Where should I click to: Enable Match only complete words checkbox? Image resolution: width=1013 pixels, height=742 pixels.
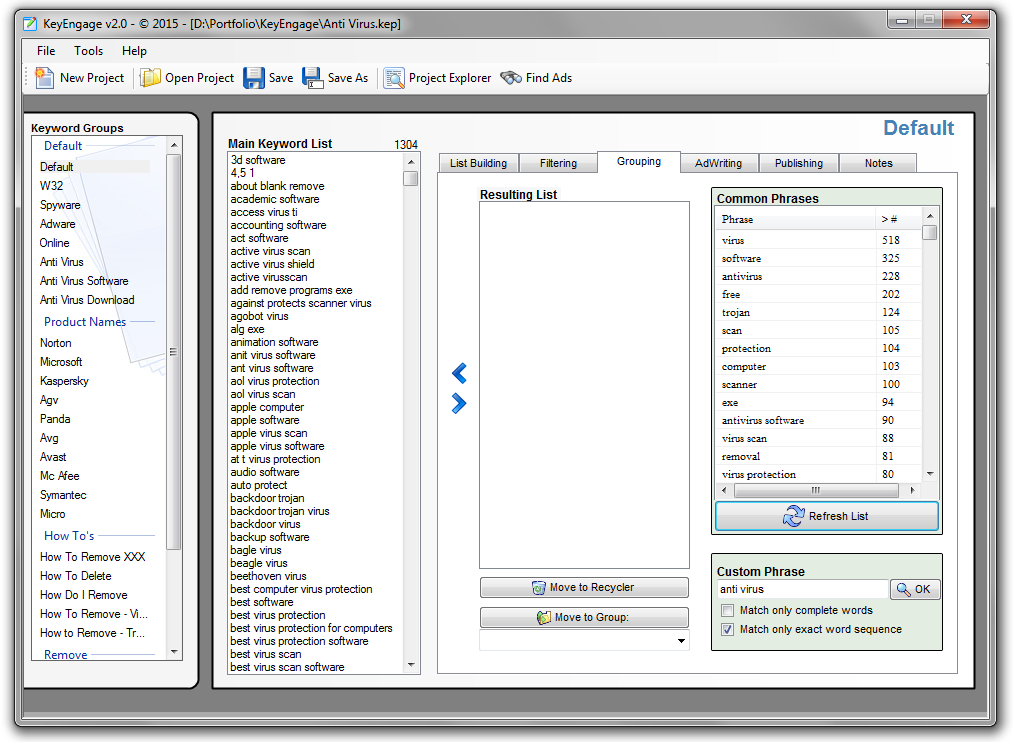727,611
